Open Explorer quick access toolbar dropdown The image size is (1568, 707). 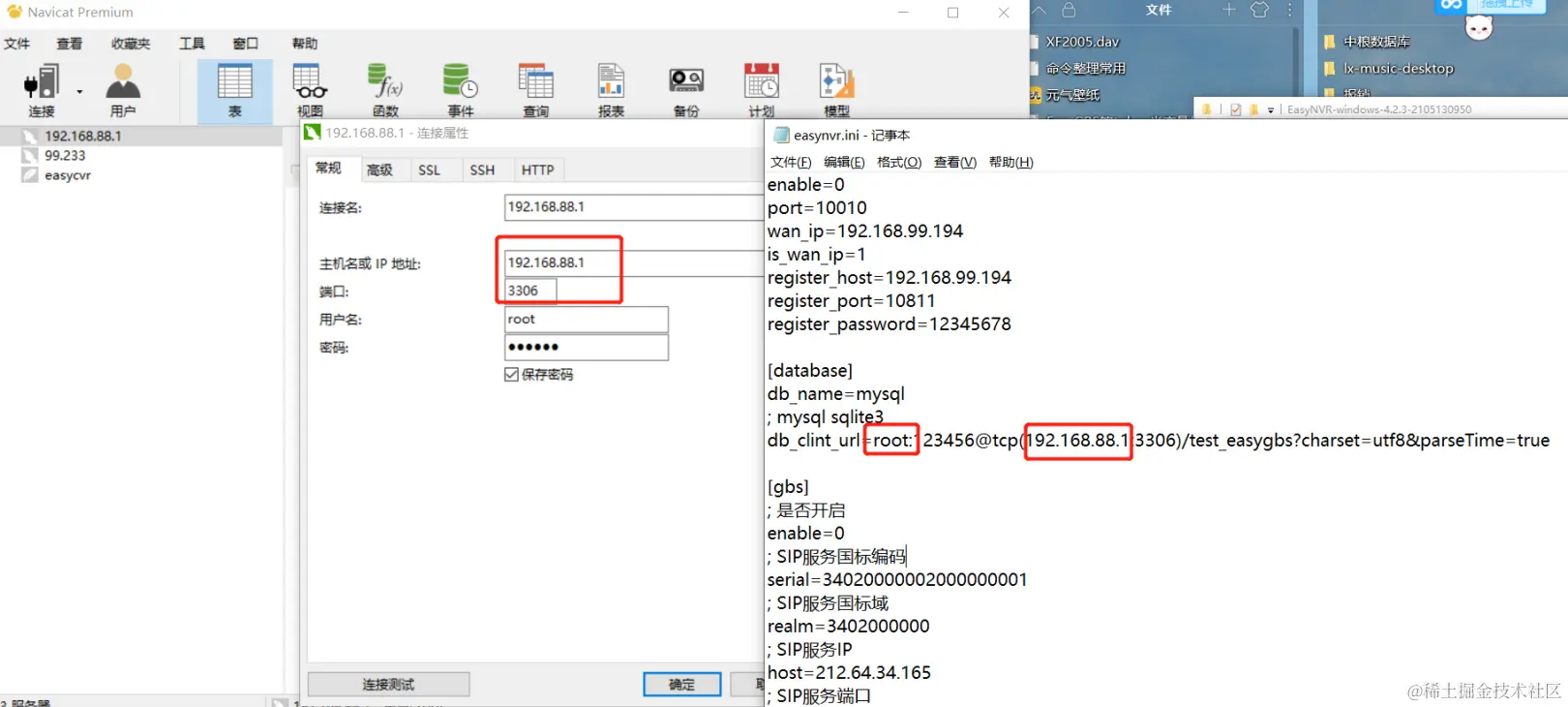pos(1271,110)
